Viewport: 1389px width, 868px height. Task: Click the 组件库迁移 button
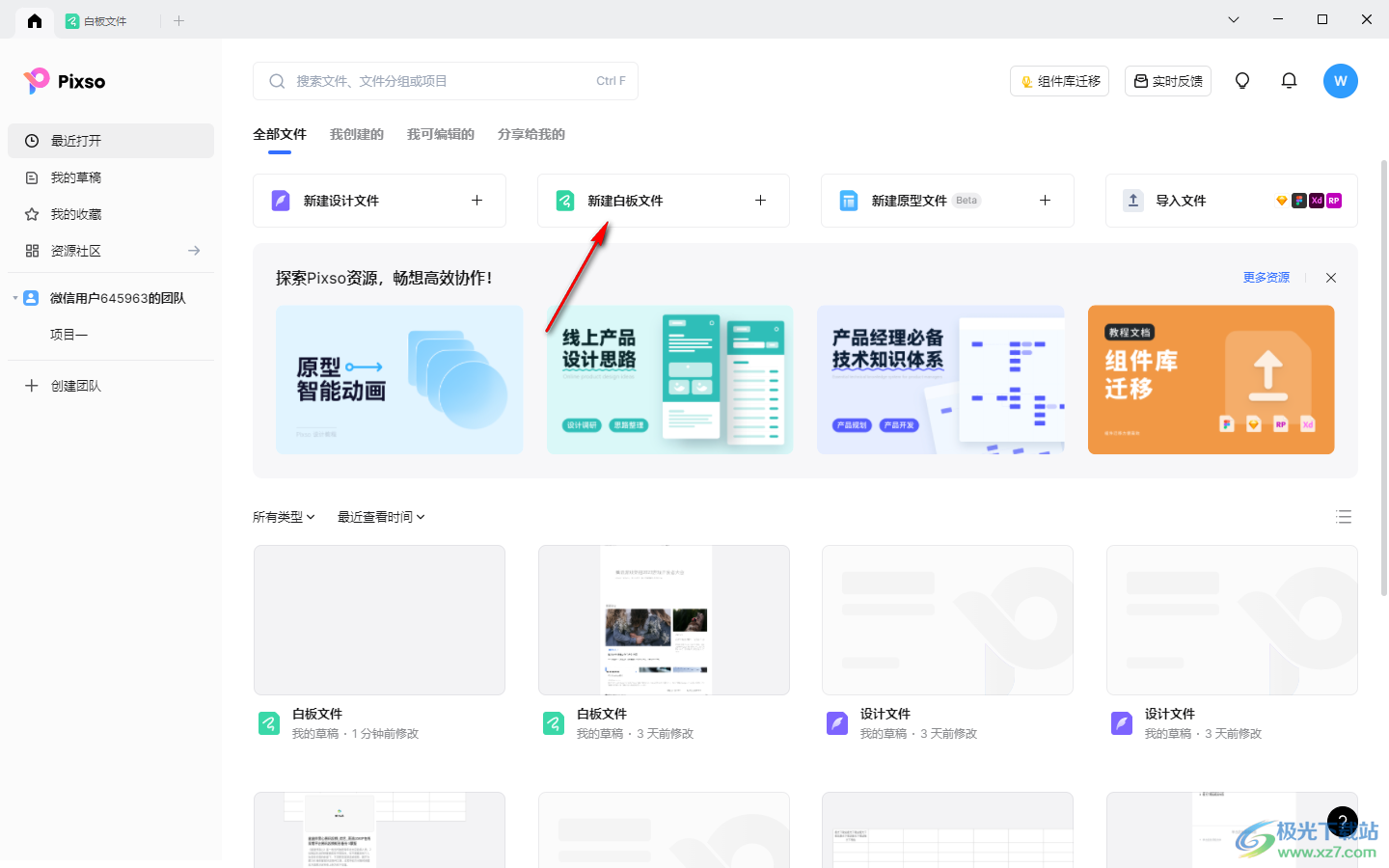[x=1060, y=81]
